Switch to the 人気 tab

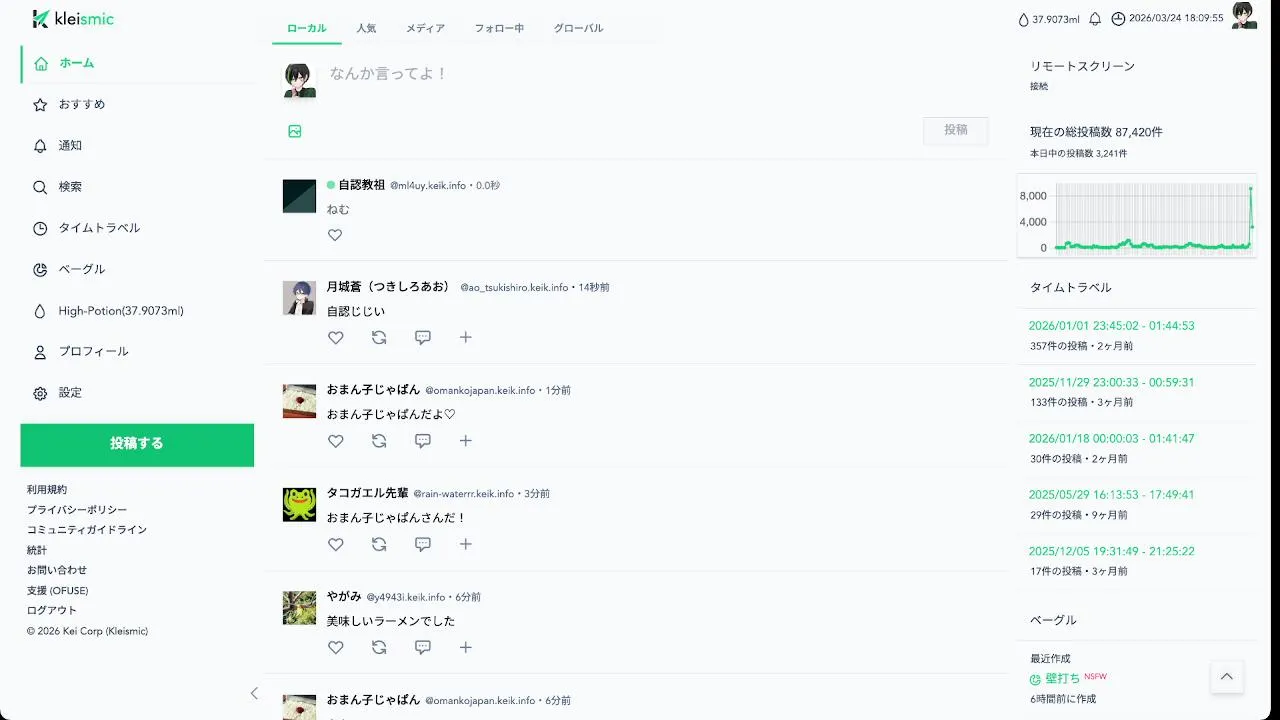tap(366, 28)
